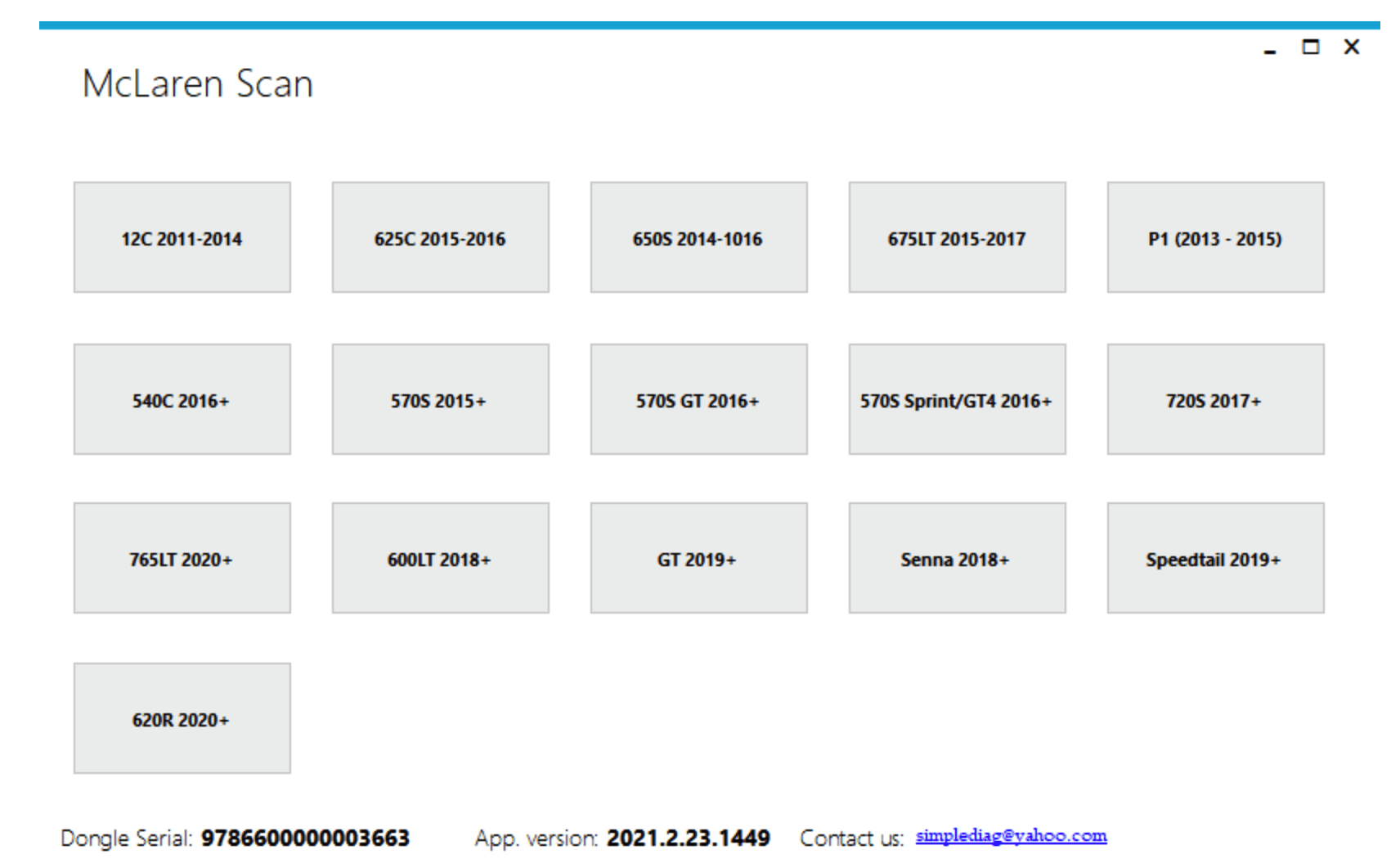
Task: Open the 600LT 2018+ vehicle
Action: pos(440,558)
